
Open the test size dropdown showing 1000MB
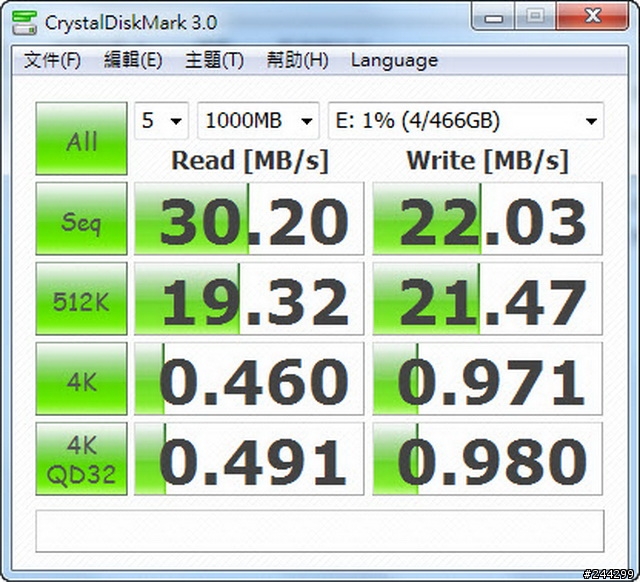coord(258,121)
